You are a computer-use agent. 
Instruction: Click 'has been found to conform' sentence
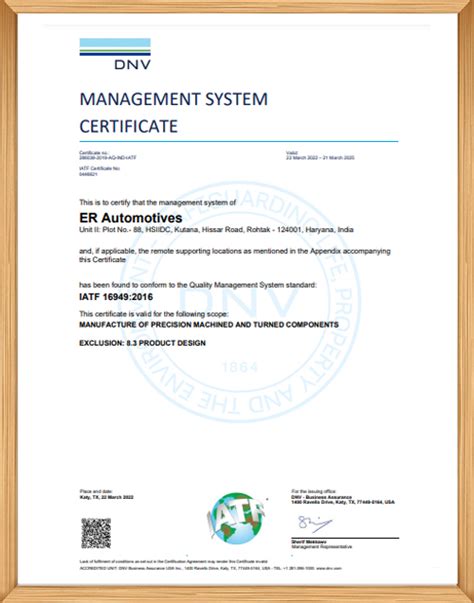click(x=198, y=285)
